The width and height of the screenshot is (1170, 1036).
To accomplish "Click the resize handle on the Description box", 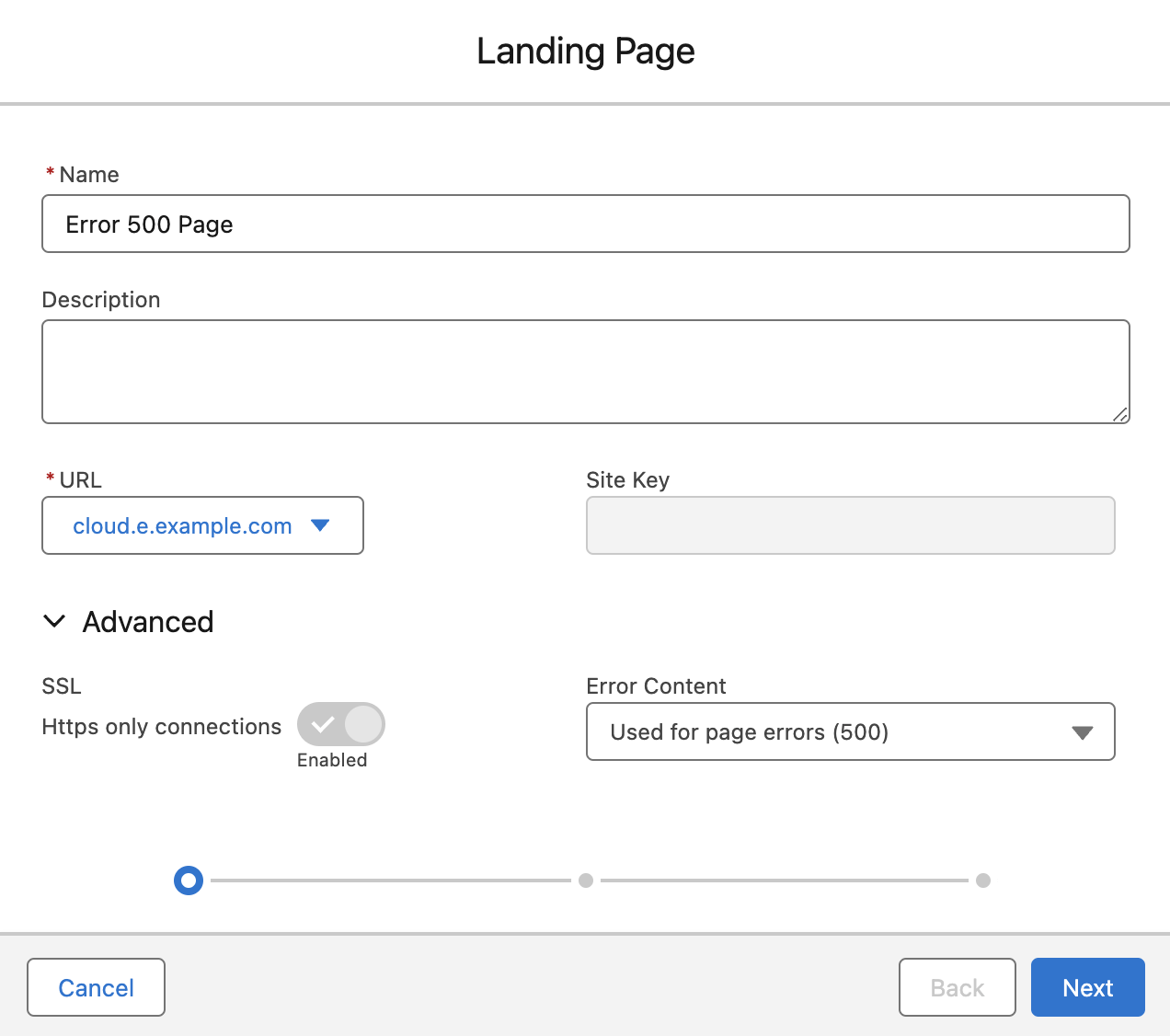I will coord(1122,416).
